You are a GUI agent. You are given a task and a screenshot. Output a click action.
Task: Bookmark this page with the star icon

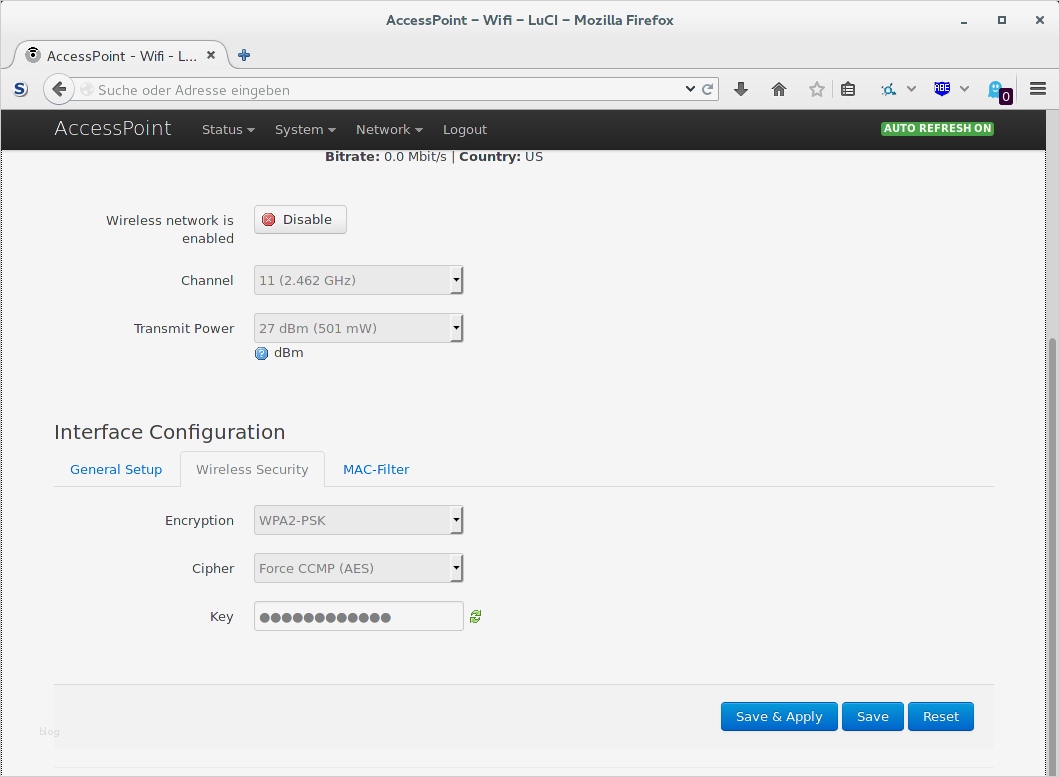[817, 89]
